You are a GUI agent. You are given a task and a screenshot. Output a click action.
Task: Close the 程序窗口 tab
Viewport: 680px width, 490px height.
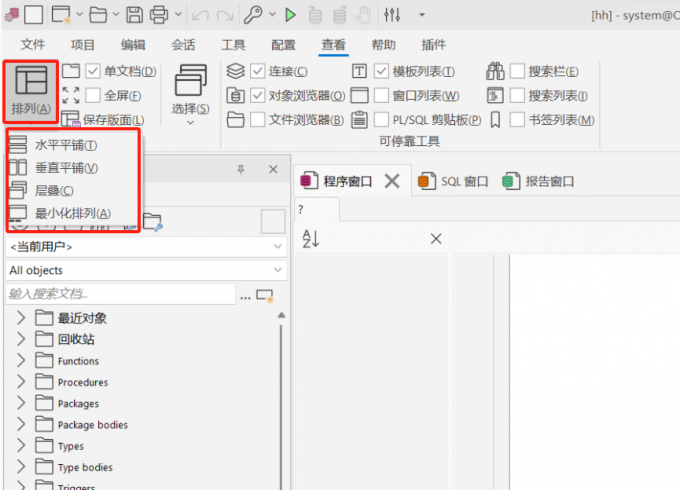[x=392, y=181]
